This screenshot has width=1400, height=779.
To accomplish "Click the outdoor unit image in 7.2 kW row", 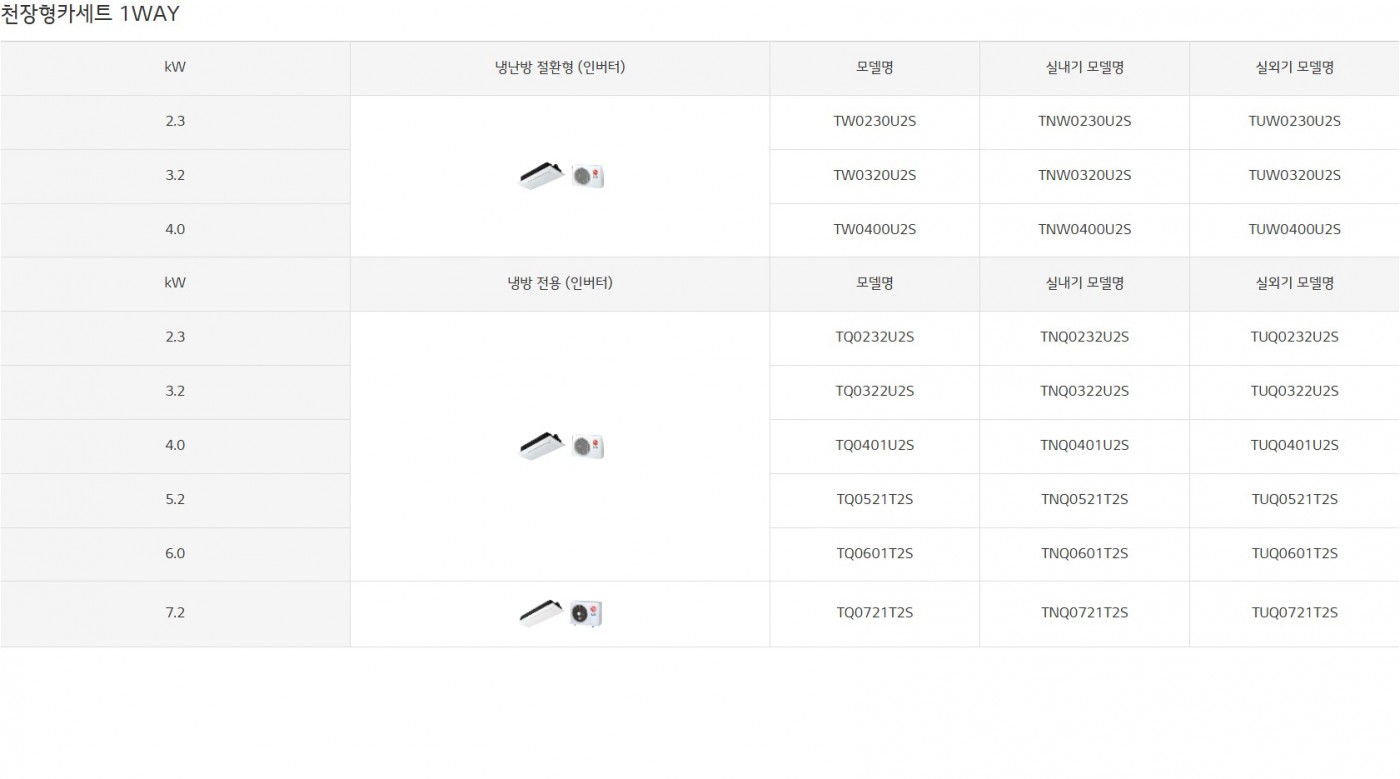I will (586, 614).
